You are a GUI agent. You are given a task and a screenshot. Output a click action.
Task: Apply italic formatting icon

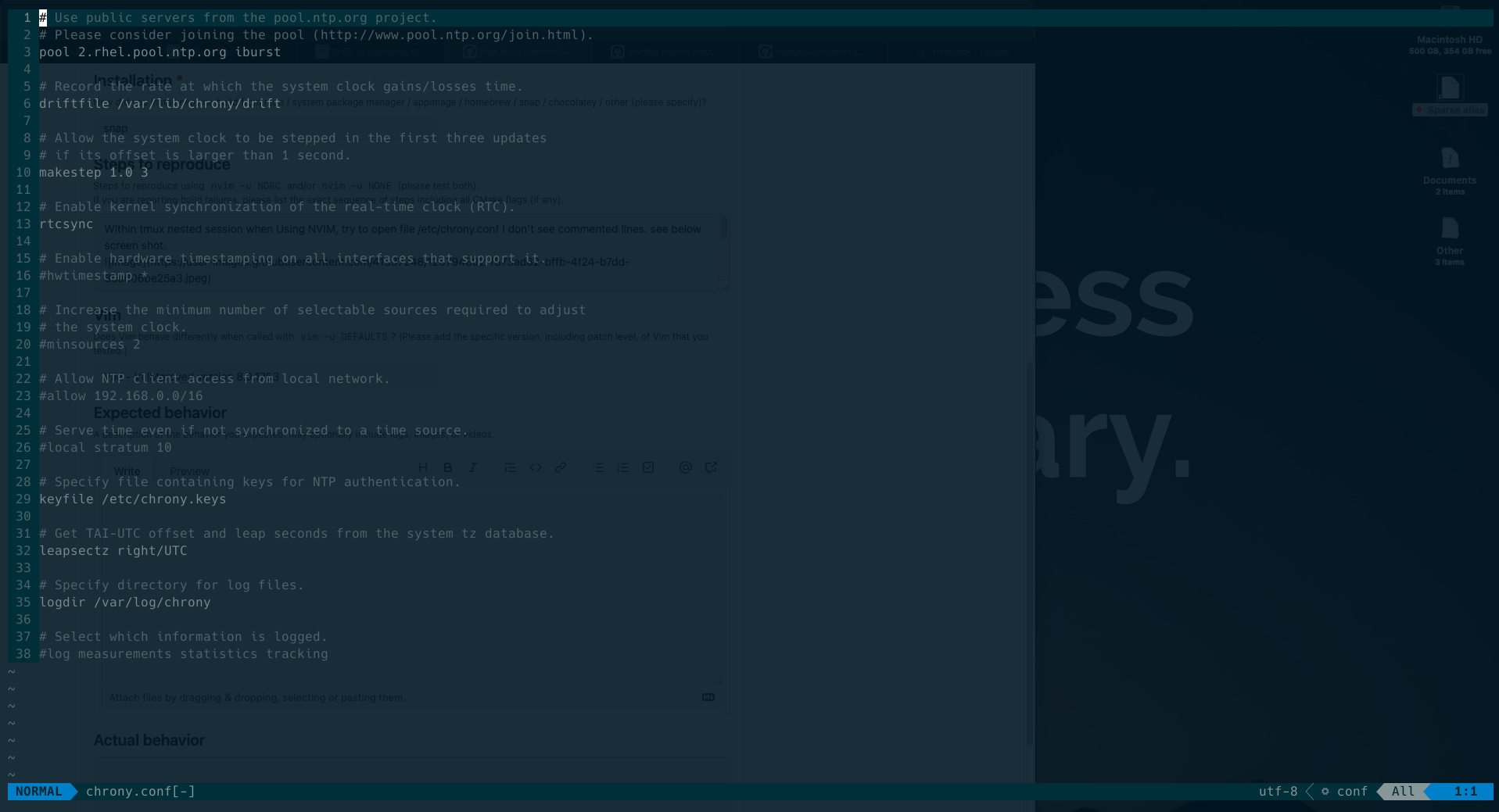(473, 467)
